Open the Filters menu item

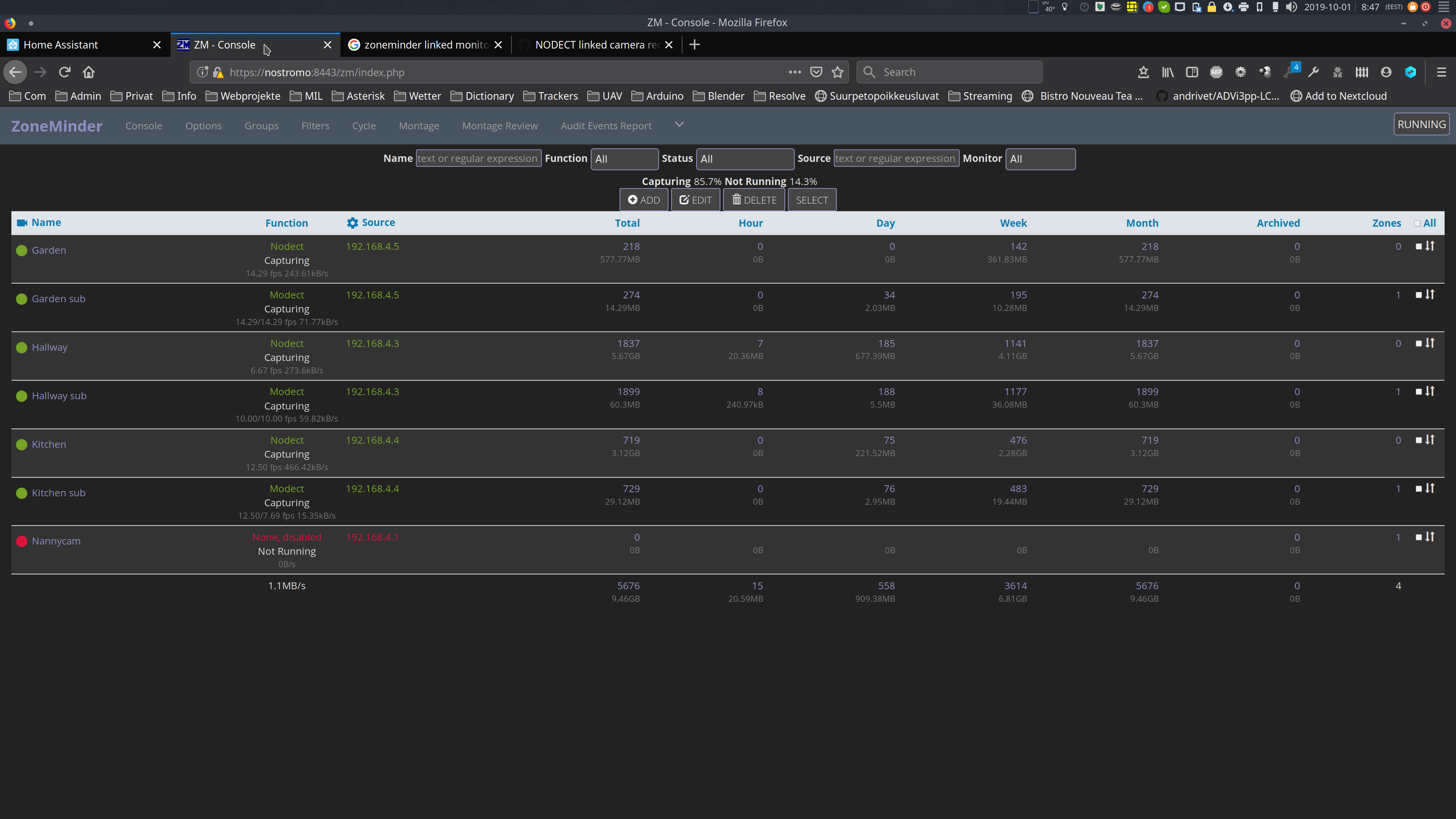click(315, 126)
